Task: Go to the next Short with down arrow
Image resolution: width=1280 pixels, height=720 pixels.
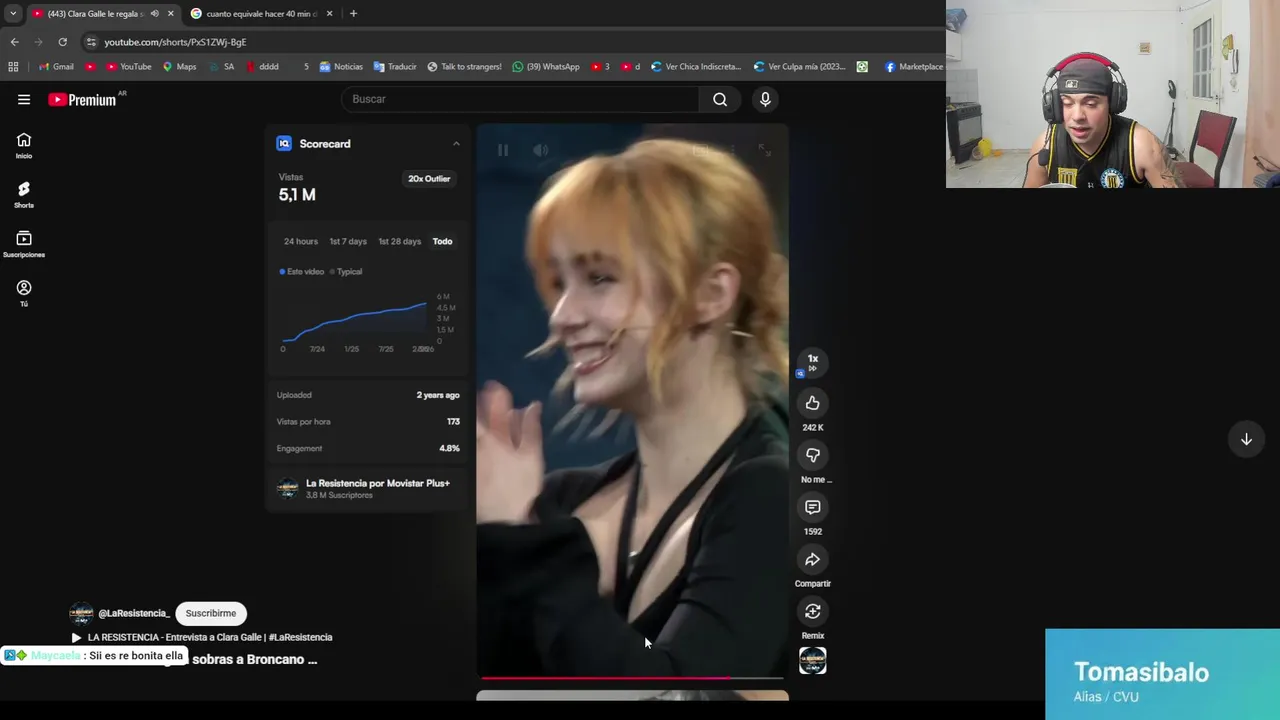Action: 1246,440
